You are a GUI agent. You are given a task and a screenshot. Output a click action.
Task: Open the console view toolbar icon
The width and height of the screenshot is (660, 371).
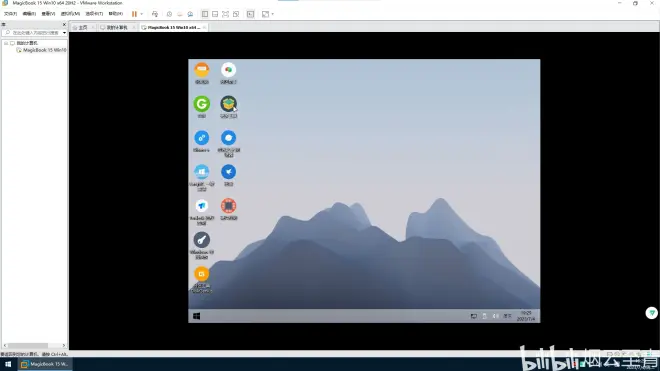(x=250, y=14)
